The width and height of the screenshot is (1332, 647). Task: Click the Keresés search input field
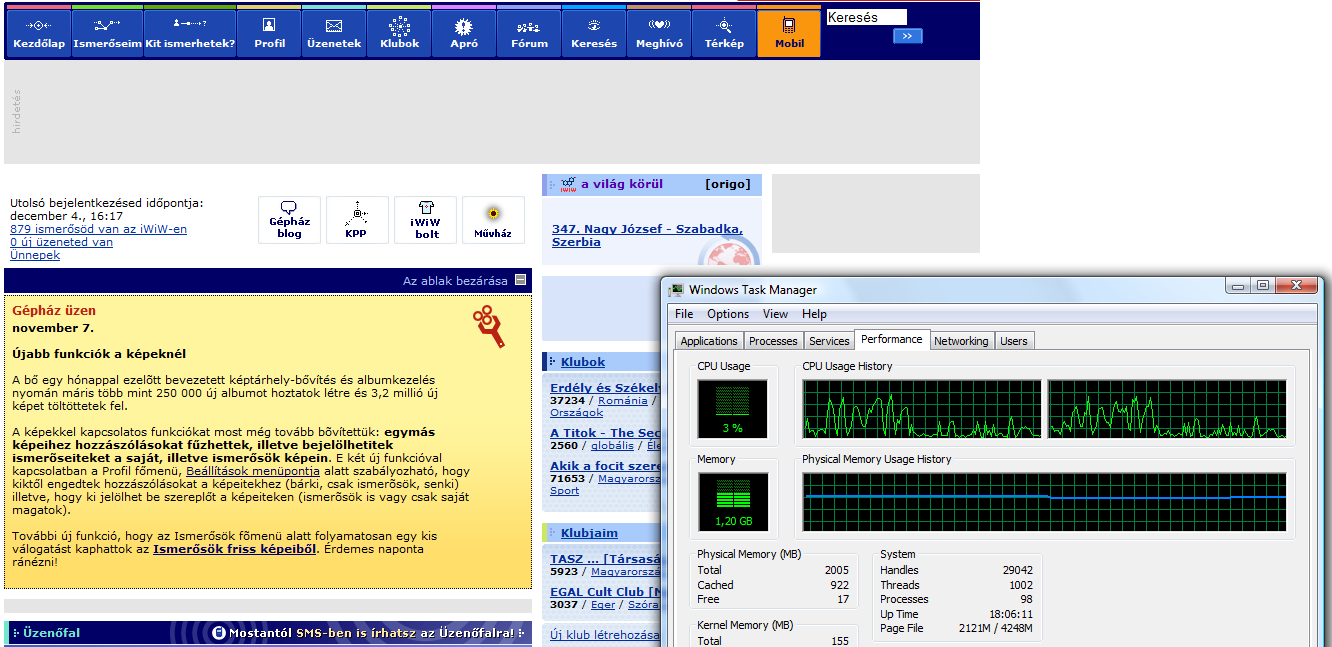point(866,17)
